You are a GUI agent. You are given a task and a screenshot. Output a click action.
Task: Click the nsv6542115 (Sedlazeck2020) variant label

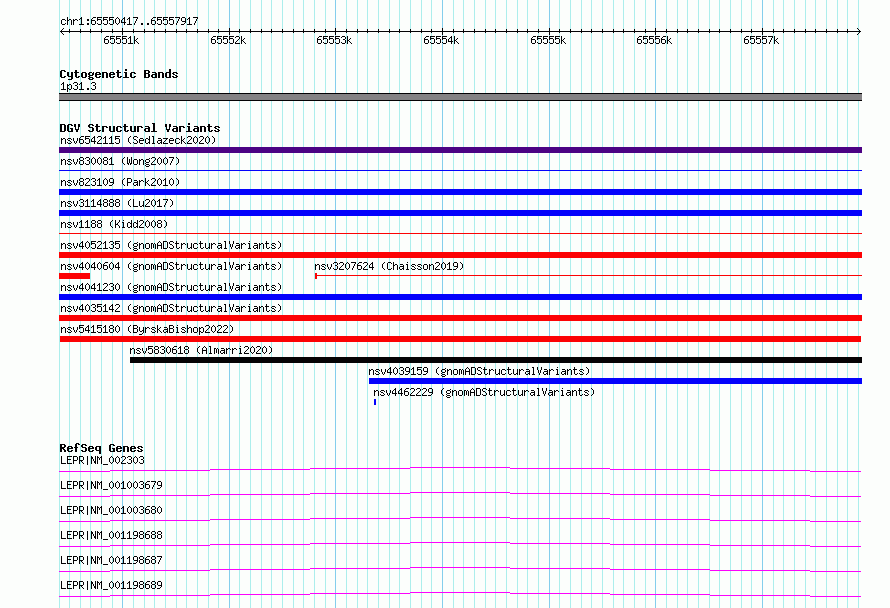pos(138,140)
